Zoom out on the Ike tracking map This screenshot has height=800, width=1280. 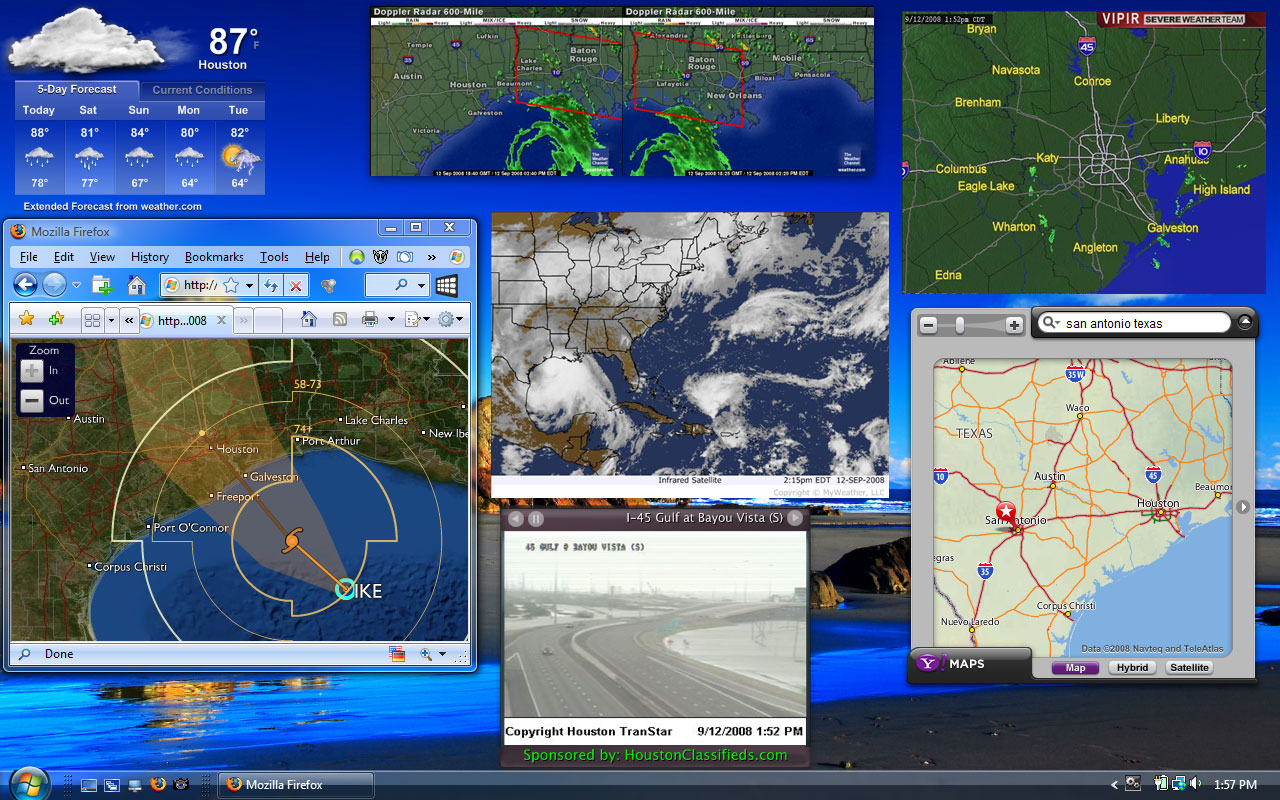(x=32, y=401)
